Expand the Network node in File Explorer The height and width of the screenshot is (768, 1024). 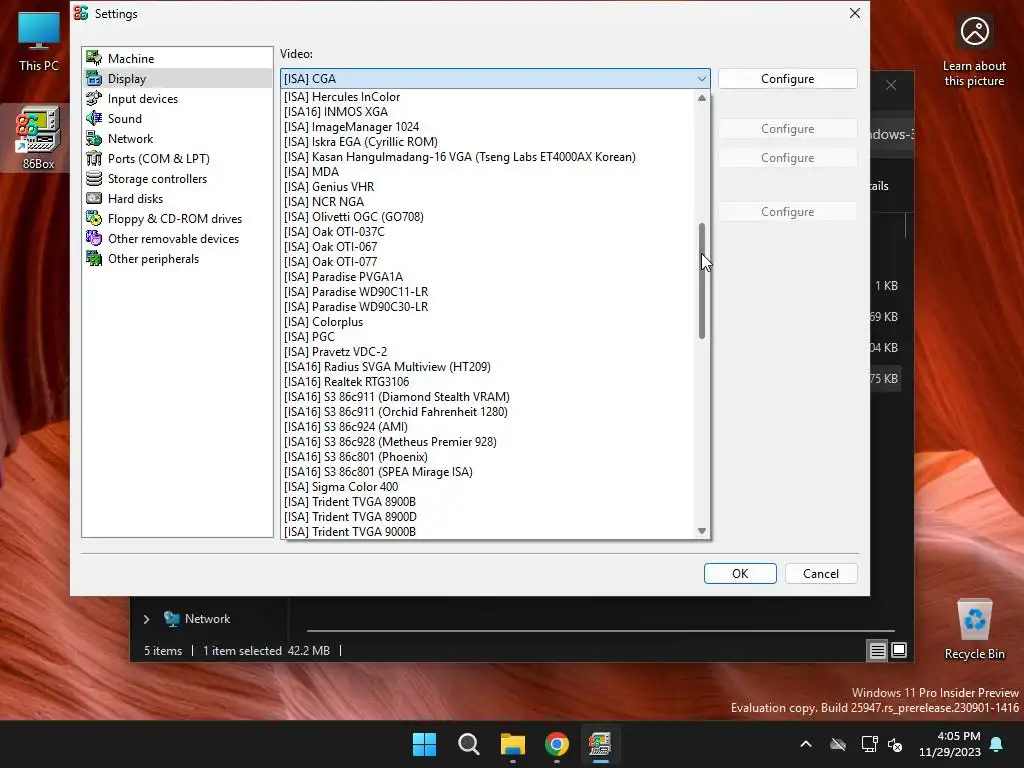[146, 619]
